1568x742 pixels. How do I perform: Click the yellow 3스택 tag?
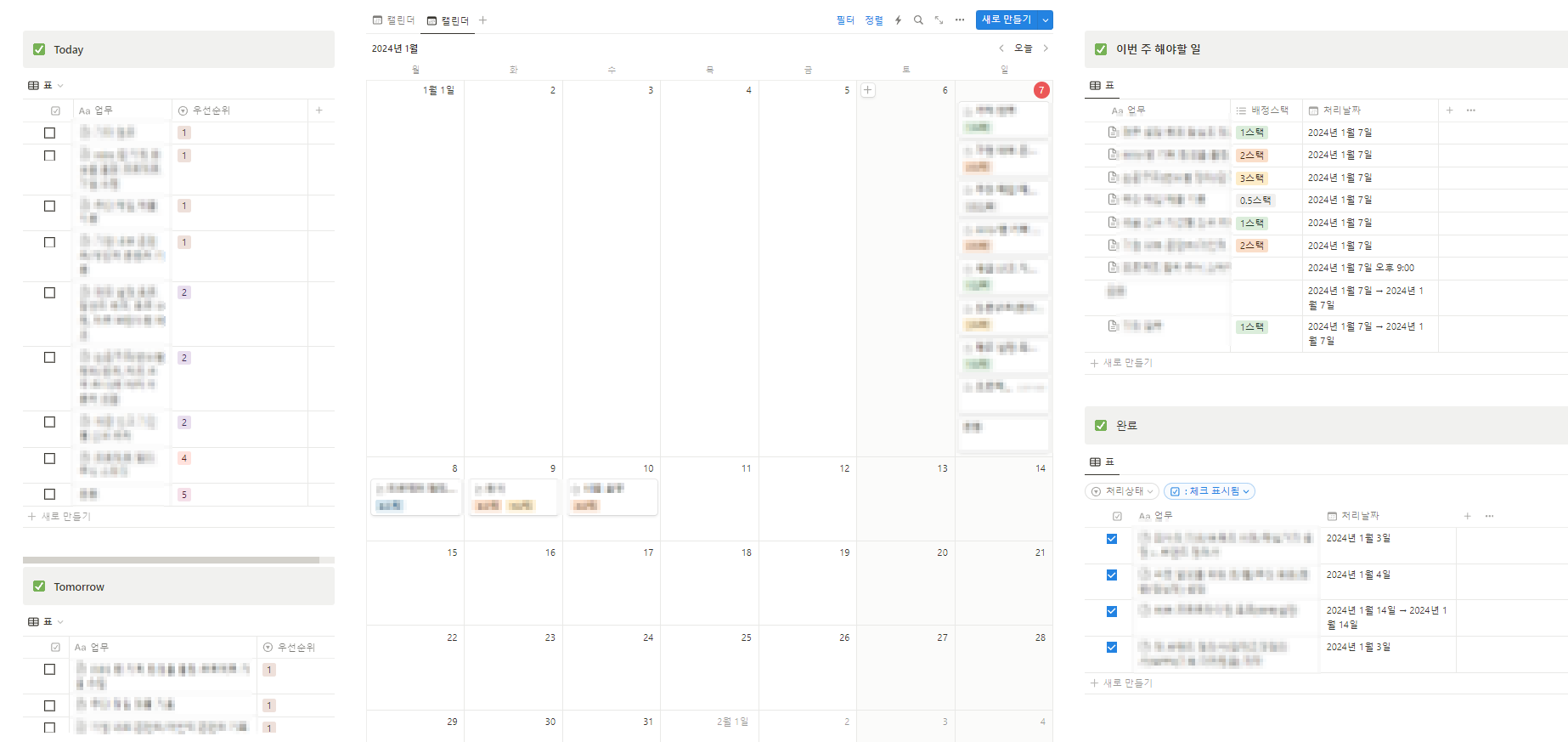[x=1252, y=178]
